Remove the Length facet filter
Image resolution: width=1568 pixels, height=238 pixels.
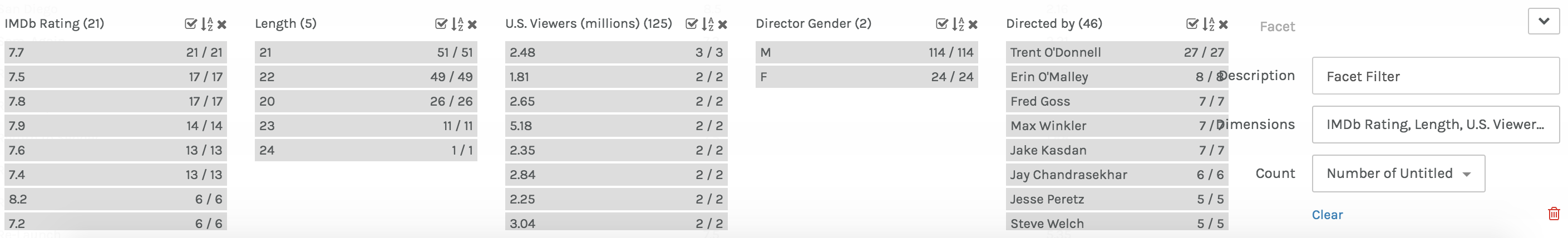pyautogui.click(x=472, y=24)
